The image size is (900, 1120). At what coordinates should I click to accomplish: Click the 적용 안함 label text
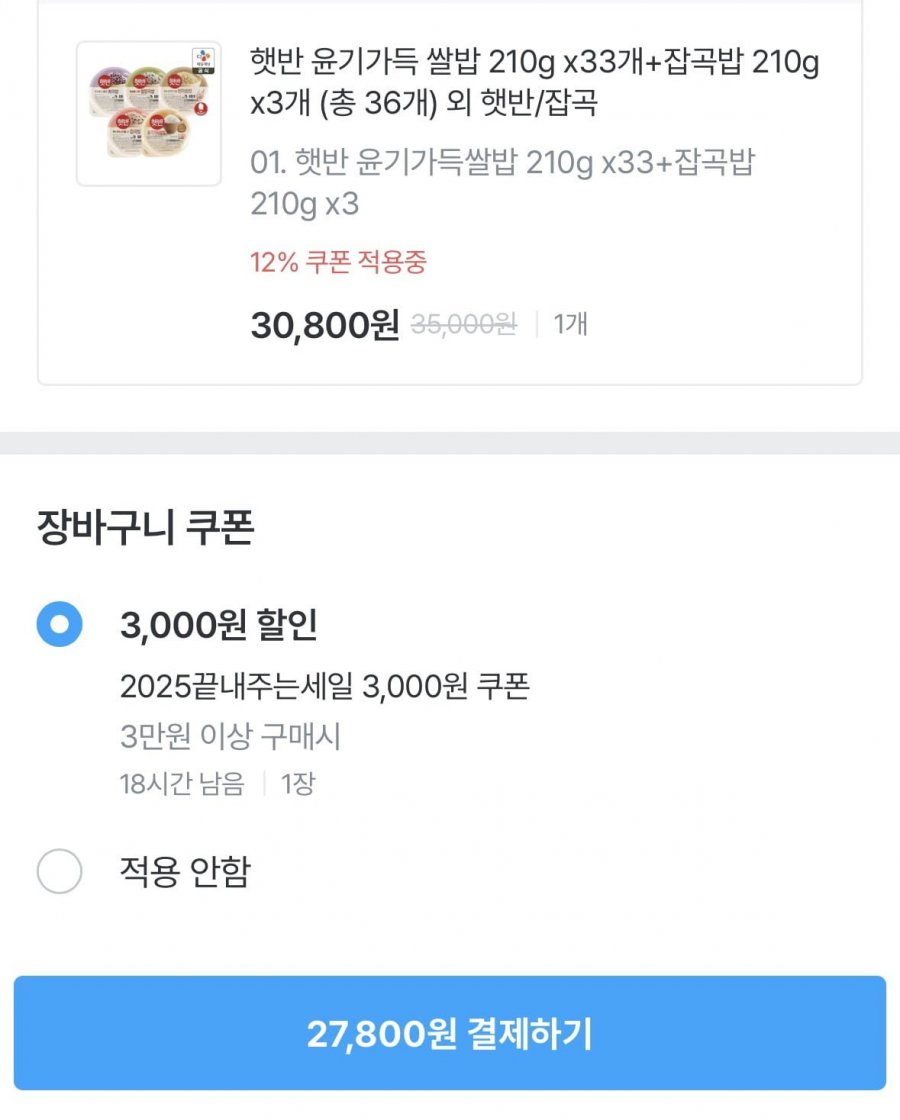coord(184,872)
